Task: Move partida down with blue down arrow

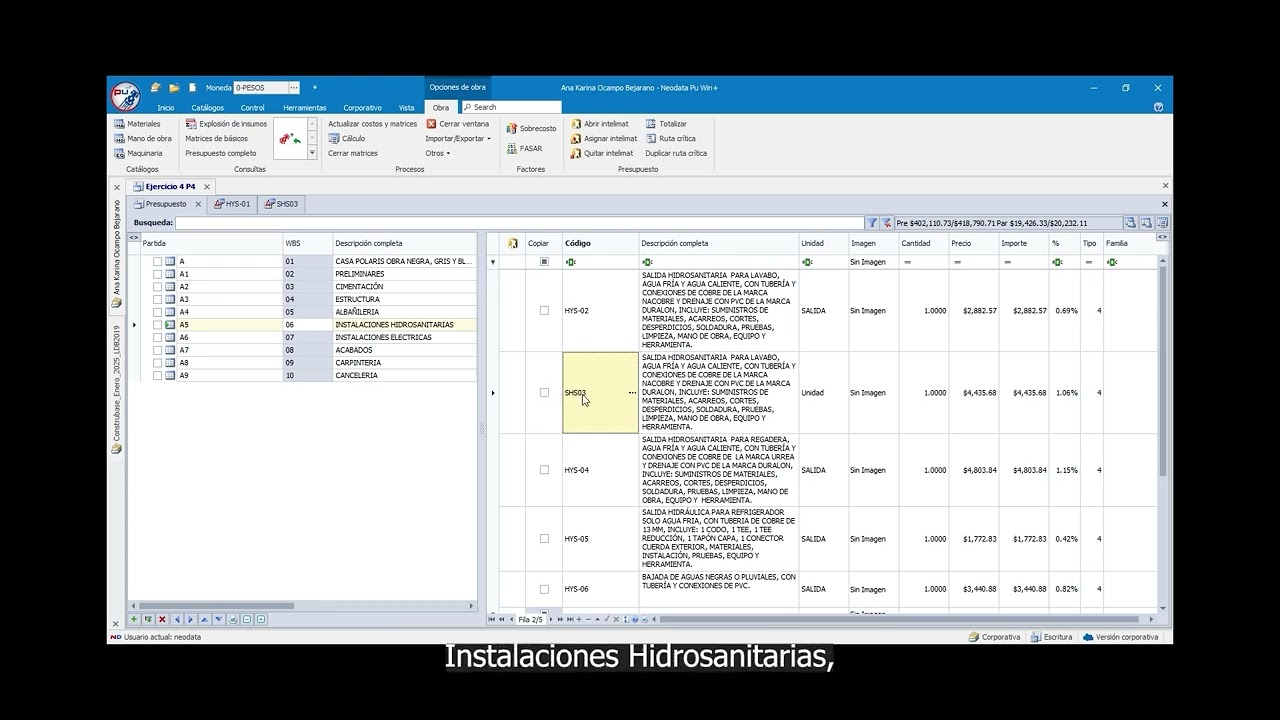Action: coord(218,619)
